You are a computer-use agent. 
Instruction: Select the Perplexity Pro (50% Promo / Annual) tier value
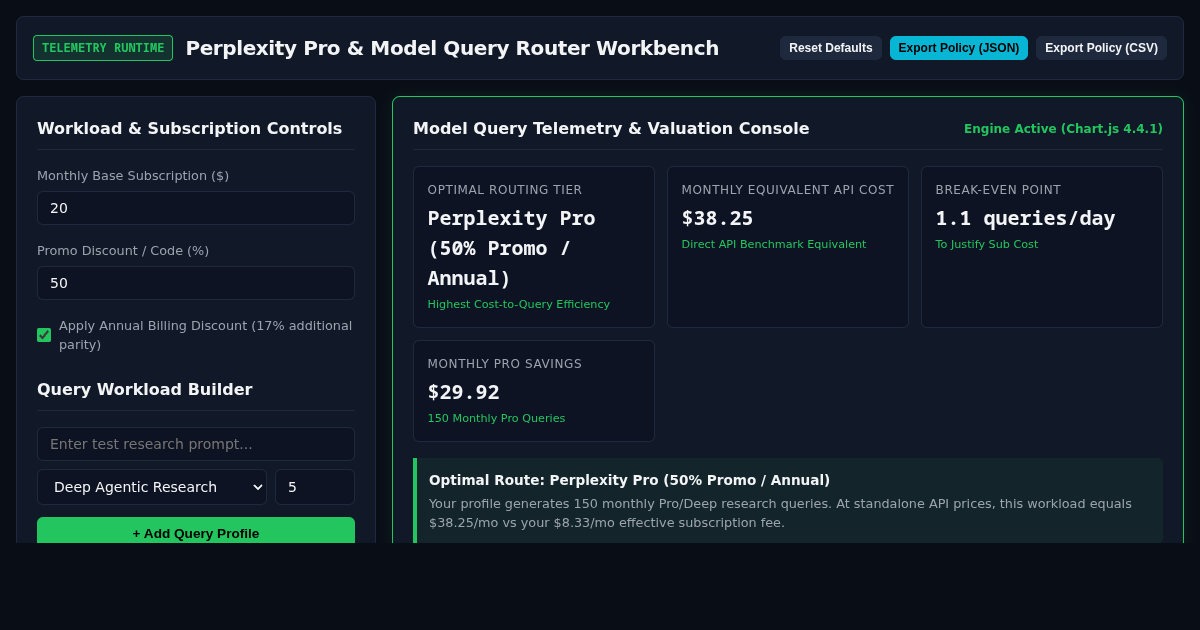coord(512,248)
